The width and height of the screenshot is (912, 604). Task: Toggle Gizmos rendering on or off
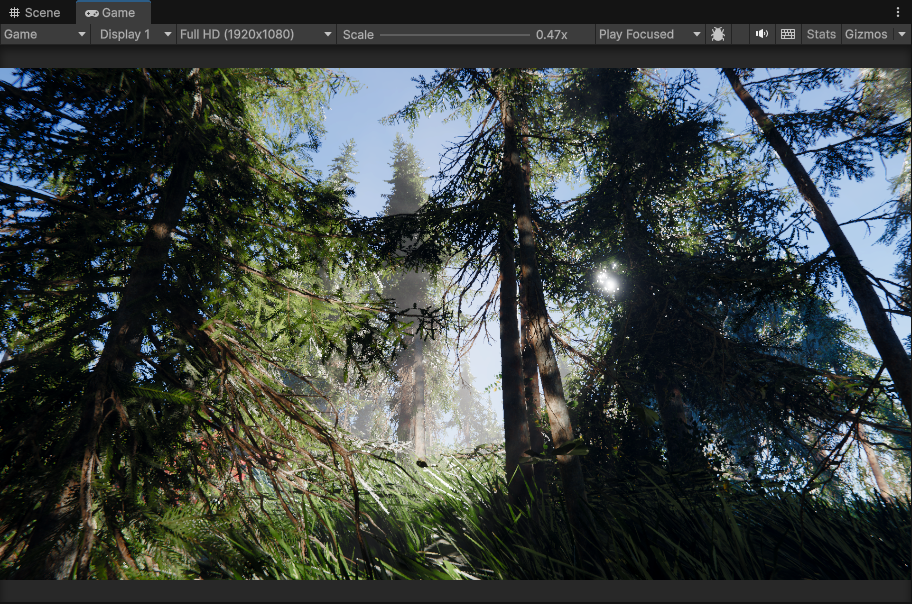tap(866, 34)
